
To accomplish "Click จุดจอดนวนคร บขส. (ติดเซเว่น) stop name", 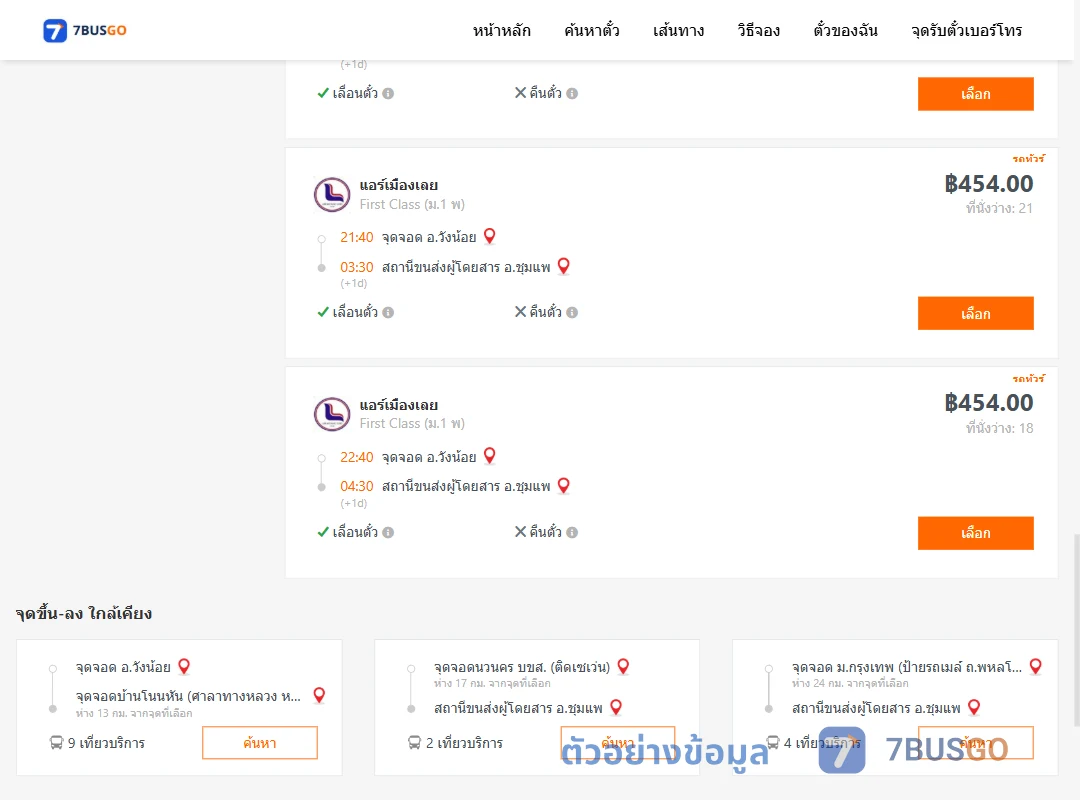I will (522, 667).
